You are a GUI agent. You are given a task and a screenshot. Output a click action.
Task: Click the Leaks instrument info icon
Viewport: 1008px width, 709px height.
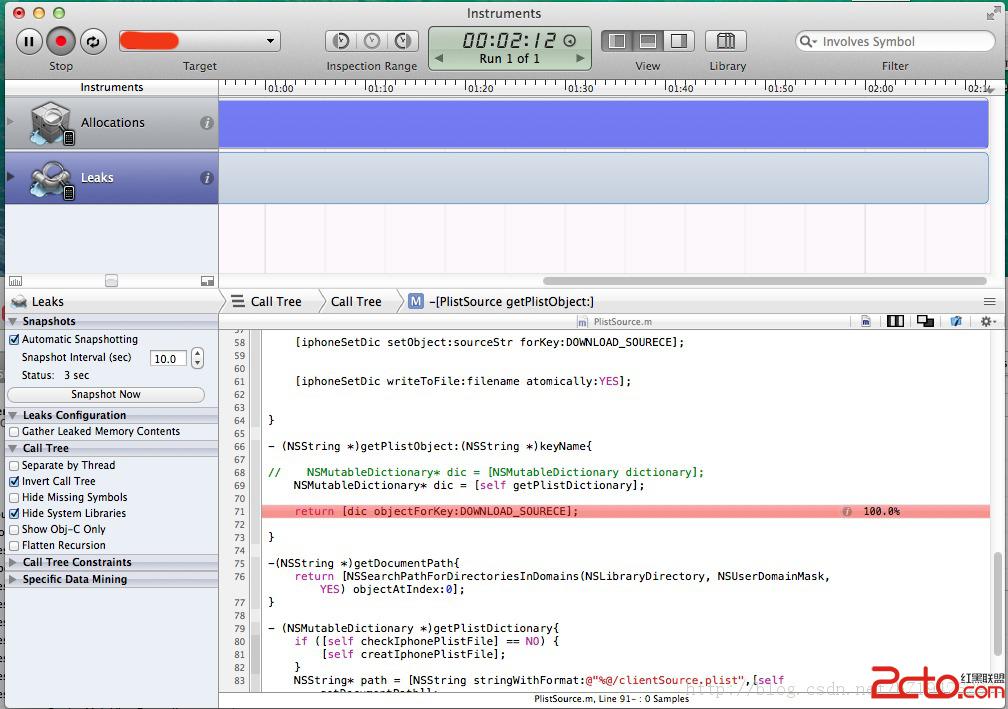tap(207, 178)
